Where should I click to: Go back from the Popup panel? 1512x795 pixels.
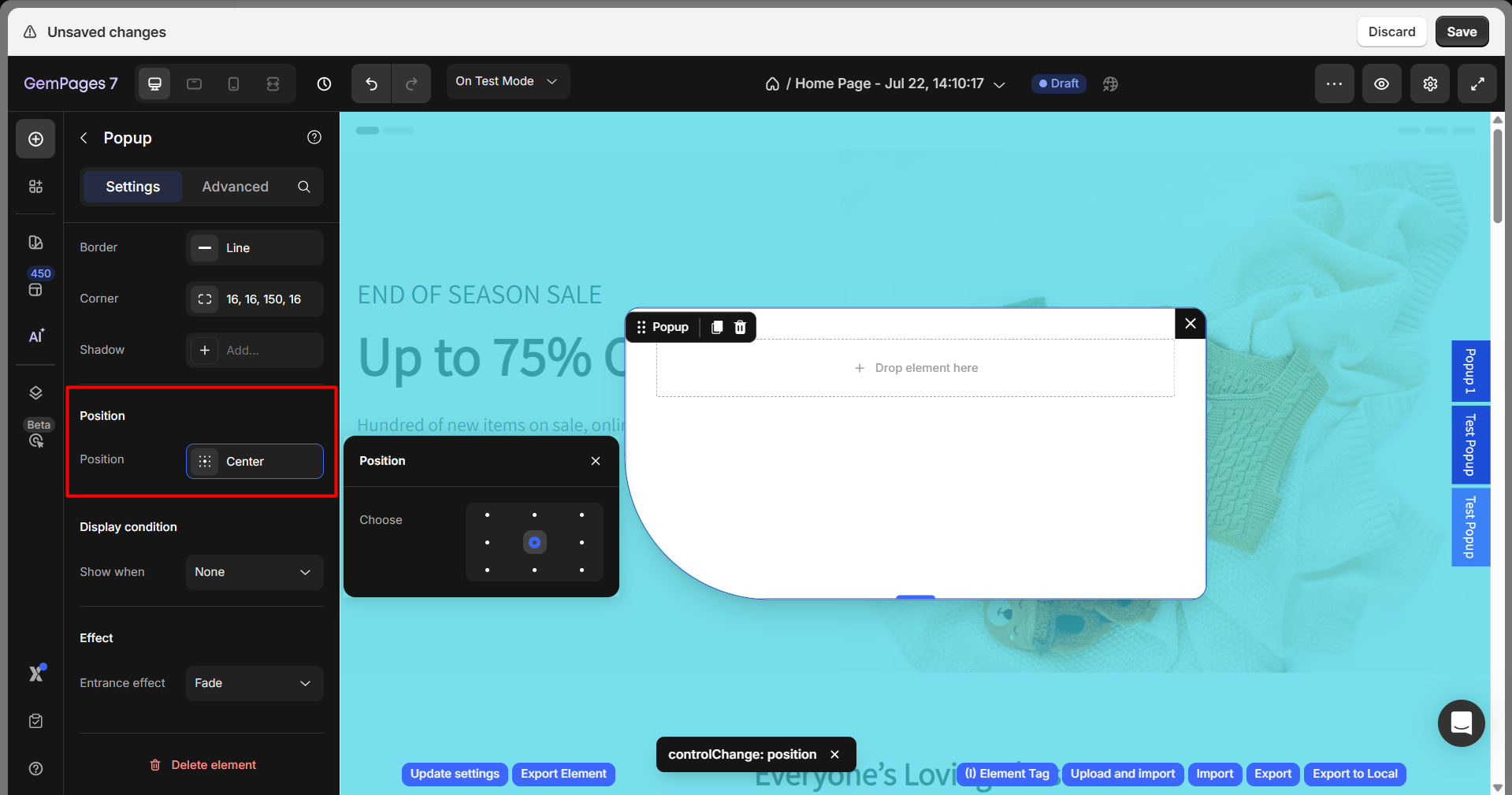(84, 138)
